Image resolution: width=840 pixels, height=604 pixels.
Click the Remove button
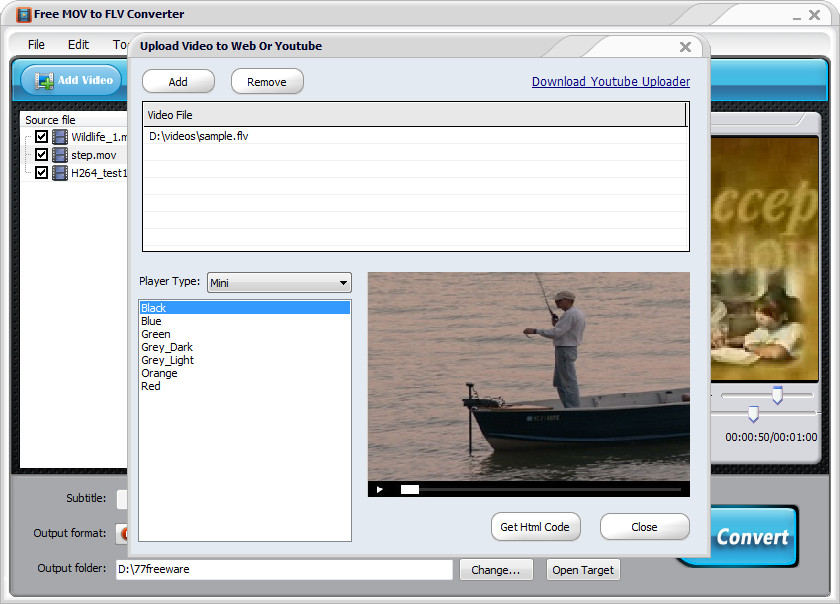pyautogui.click(x=267, y=82)
